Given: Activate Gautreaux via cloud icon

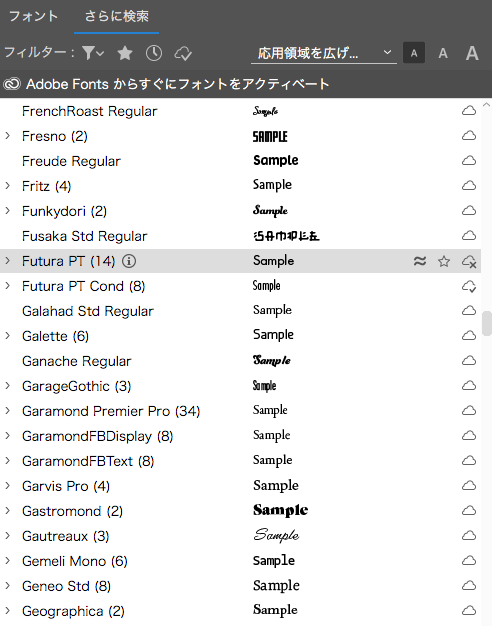Looking at the screenshot, I should [469, 535].
